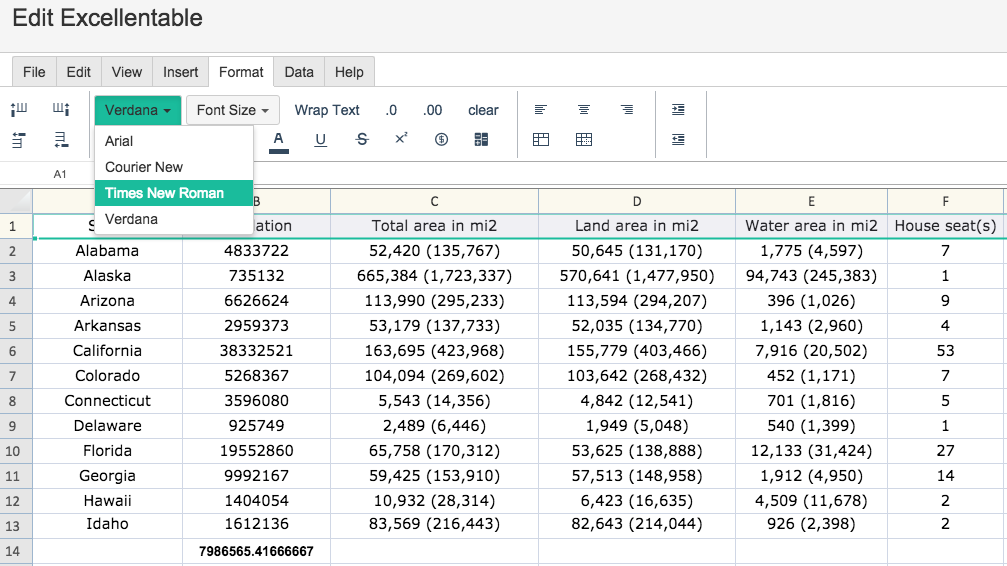Viewport: 1007px width, 566px height.
Task: Switch to the Data tab
Action: click(299, 72)
